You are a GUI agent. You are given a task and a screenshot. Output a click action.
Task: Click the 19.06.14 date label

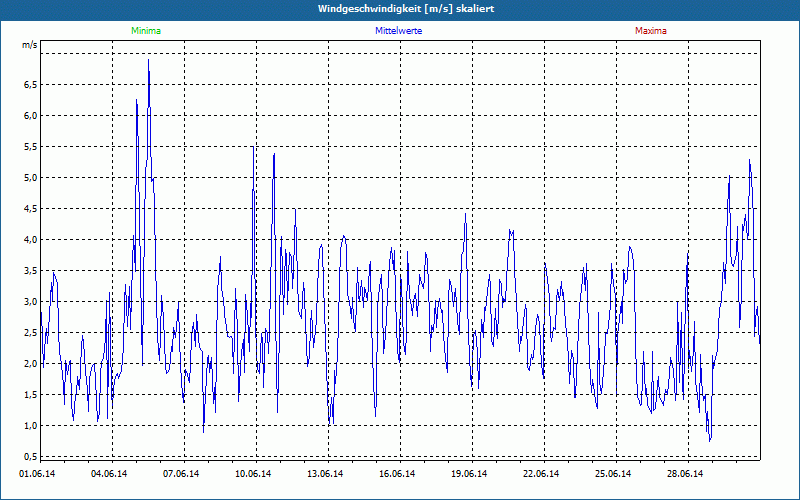click(468, 474)
